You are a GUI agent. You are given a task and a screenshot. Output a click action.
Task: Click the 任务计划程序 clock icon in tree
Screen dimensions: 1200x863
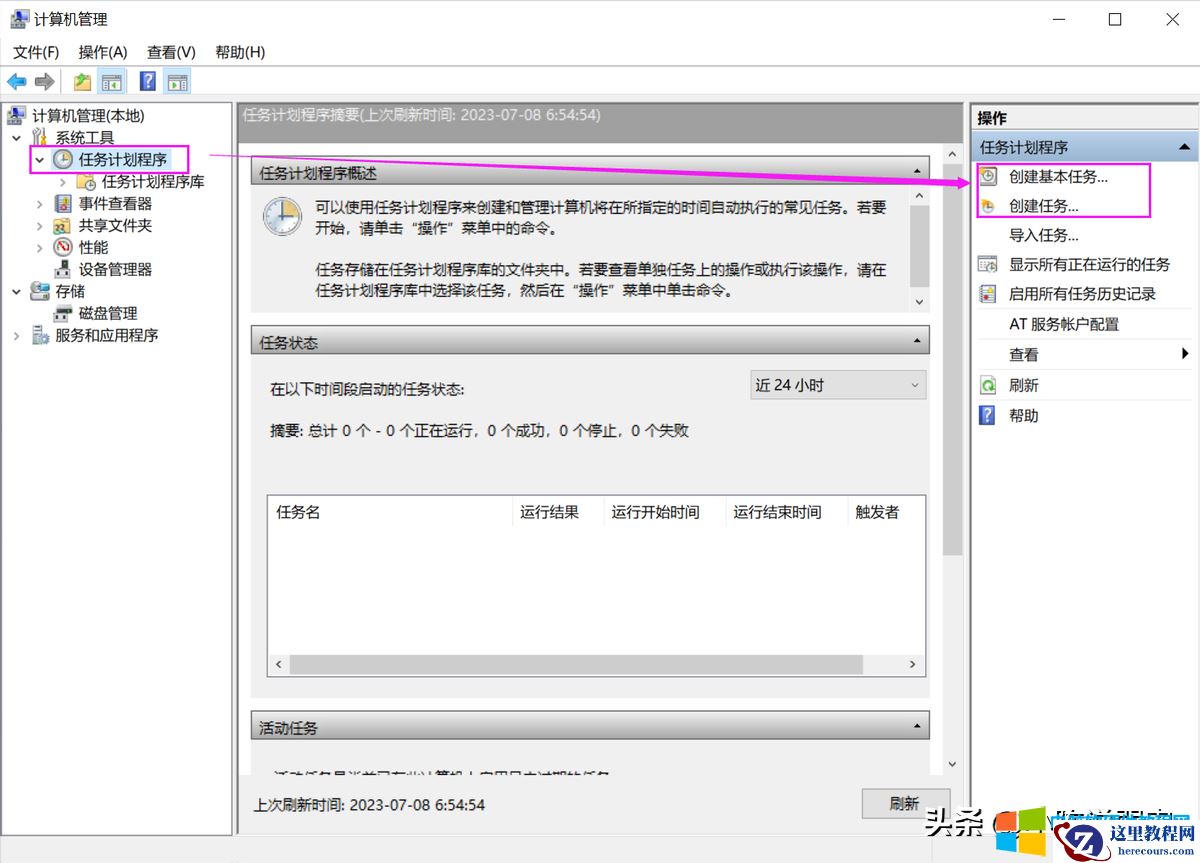click(63, 159)
